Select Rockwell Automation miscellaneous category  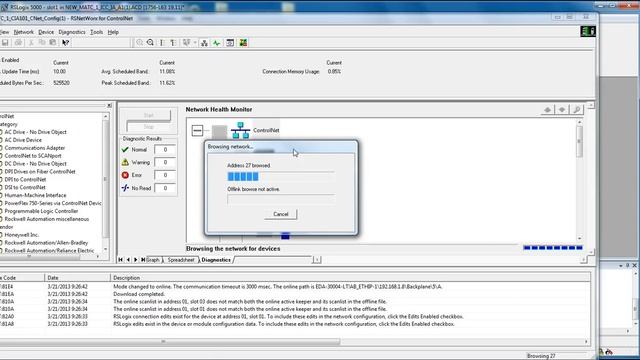pos(47,219)
